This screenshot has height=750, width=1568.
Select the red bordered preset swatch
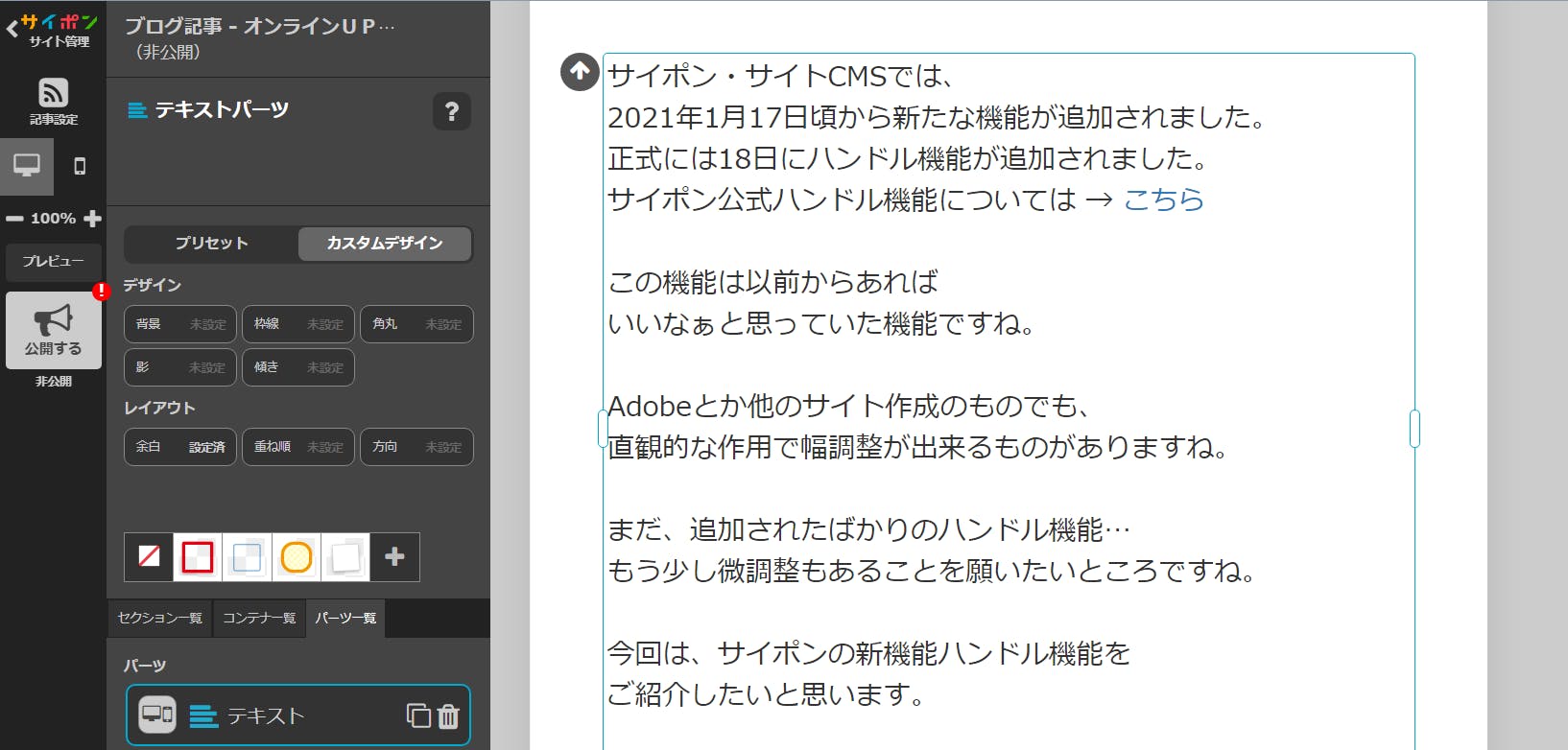(x=198, y=557)
